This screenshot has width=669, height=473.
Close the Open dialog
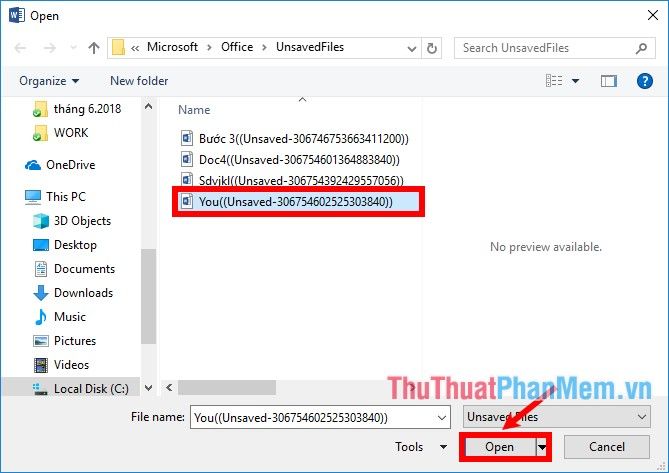pos(652,15)
